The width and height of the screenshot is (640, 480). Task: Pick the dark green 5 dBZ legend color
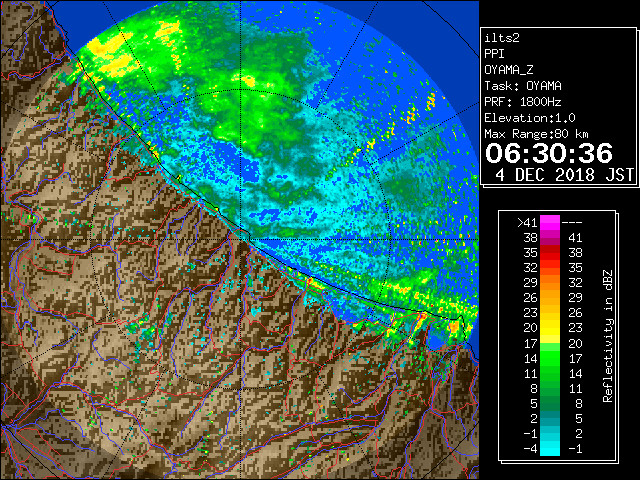[550, 403]
